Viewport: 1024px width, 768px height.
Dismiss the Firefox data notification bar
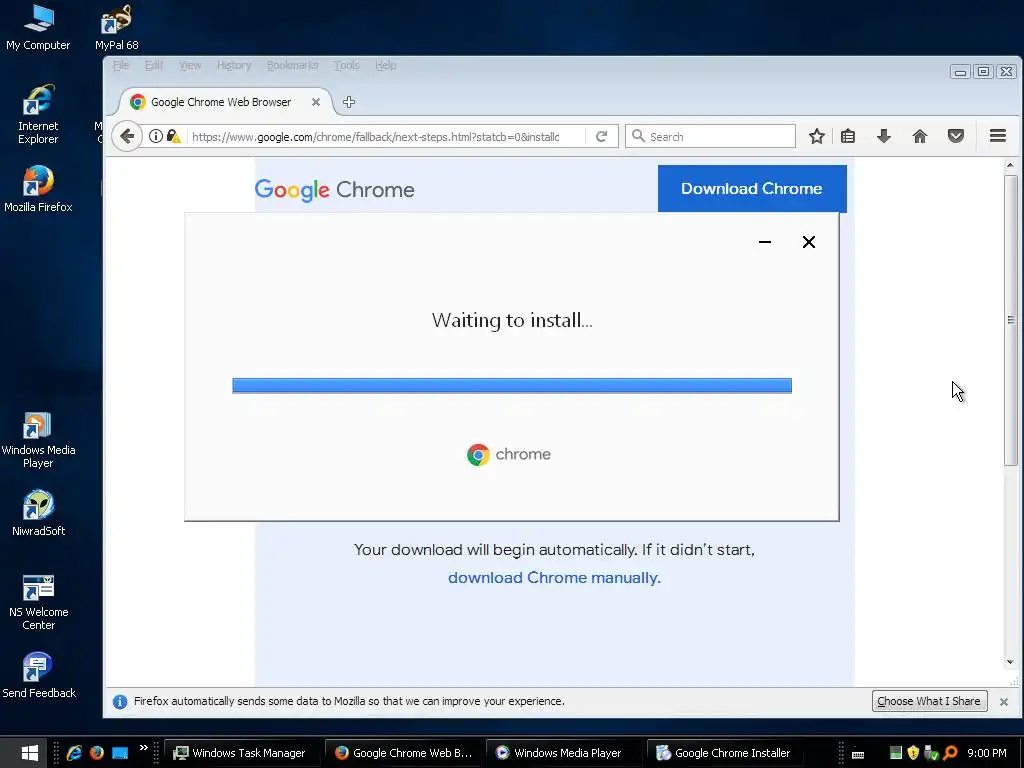1004,701
